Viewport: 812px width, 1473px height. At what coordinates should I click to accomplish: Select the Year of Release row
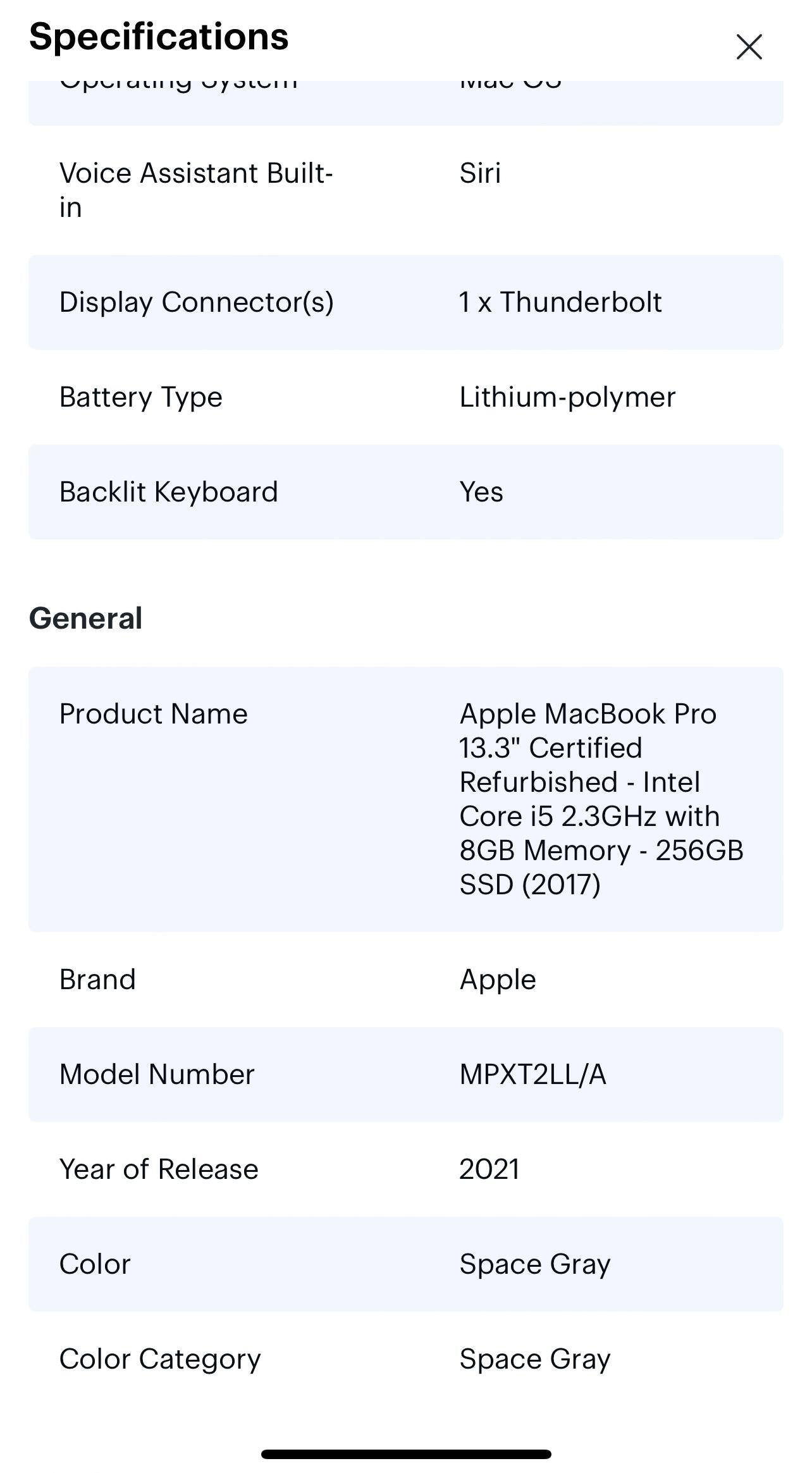click(x=405, y=1169)
